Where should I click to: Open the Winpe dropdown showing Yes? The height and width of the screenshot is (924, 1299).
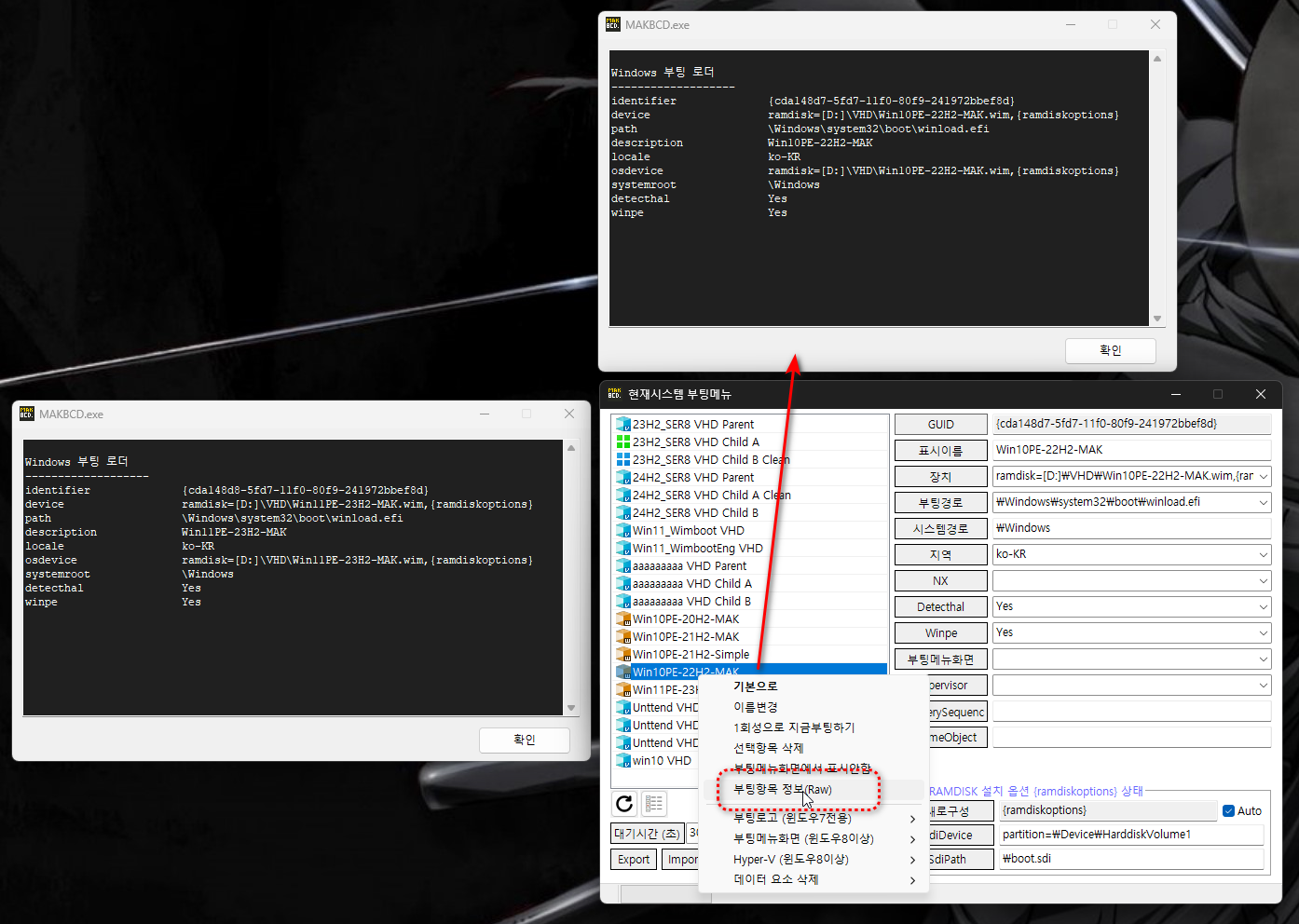pos(1264,632)
